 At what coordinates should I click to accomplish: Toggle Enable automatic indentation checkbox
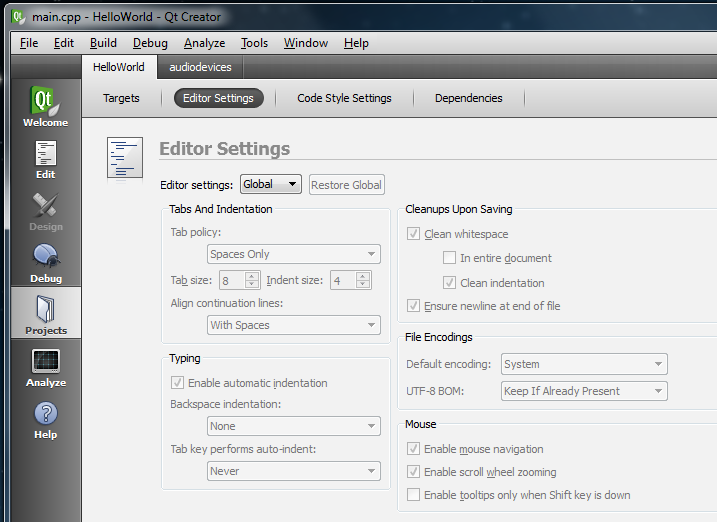click(x=177, y=383)
